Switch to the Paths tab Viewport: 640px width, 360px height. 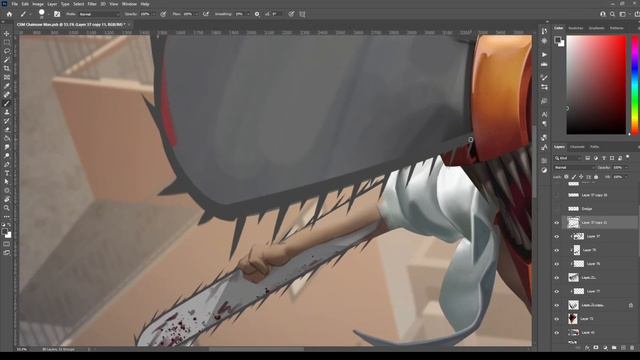pyautogui.click(x=595, y=147)
